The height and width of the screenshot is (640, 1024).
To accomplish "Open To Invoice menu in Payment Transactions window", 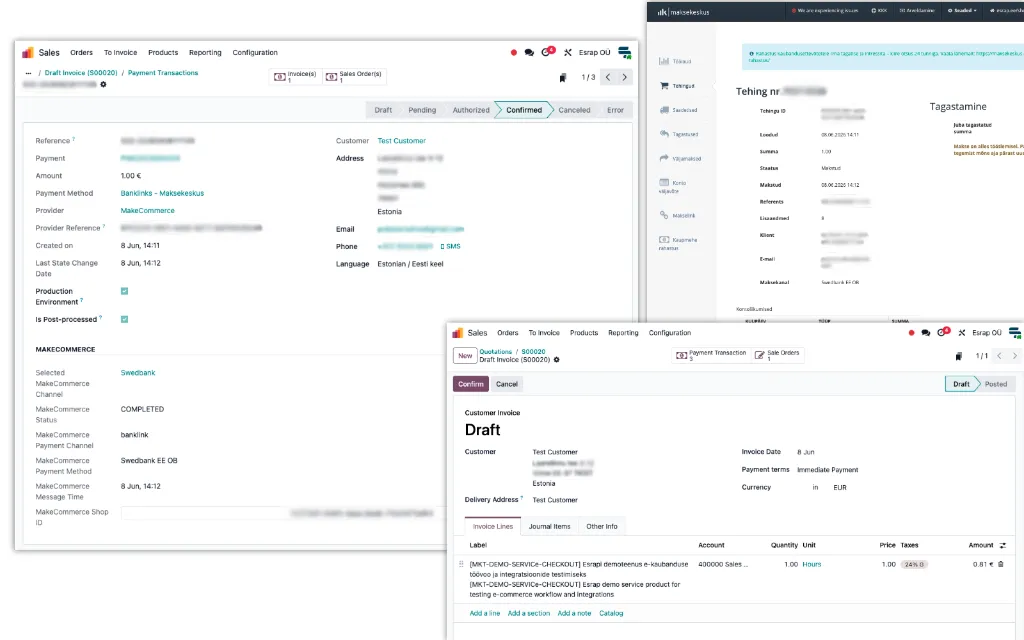I will click(120, 53).
